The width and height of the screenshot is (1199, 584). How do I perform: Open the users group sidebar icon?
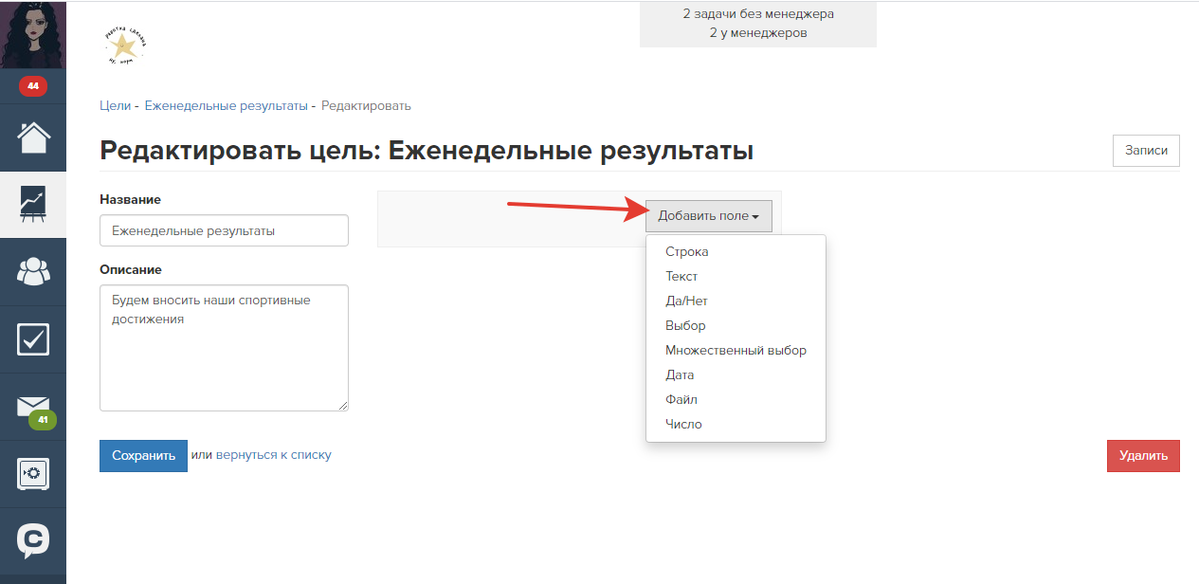(33, 271)
